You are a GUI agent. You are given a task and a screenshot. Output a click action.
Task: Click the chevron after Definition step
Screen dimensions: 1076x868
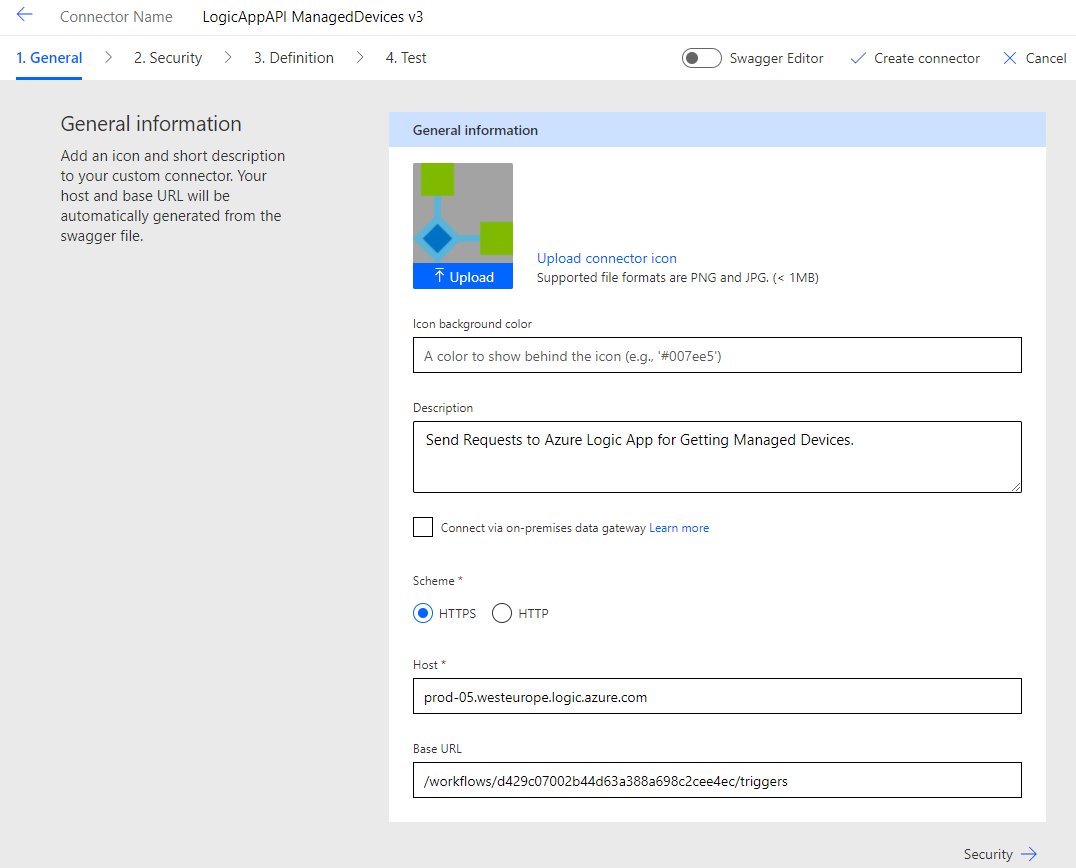(x=360, y=58)
